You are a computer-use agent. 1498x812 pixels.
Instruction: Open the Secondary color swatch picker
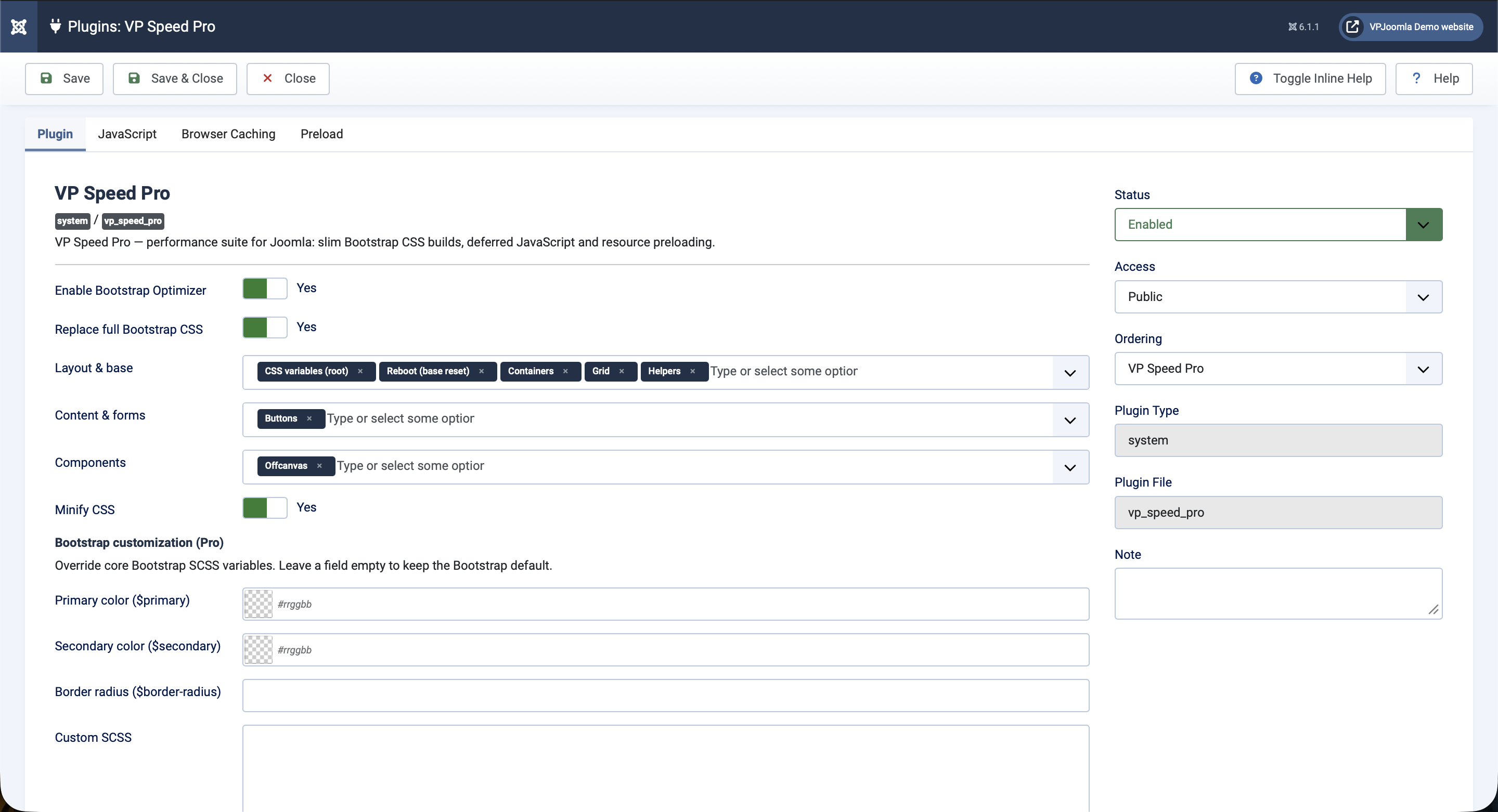click(x=258, y=650)
